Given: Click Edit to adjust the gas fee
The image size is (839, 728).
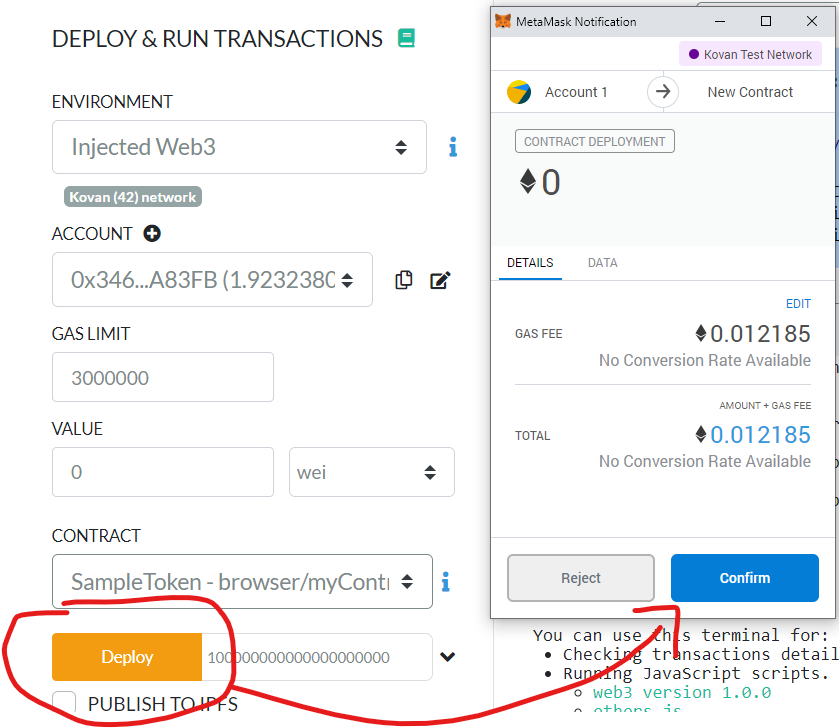Looking at the screenshot, I should (798, 304).
